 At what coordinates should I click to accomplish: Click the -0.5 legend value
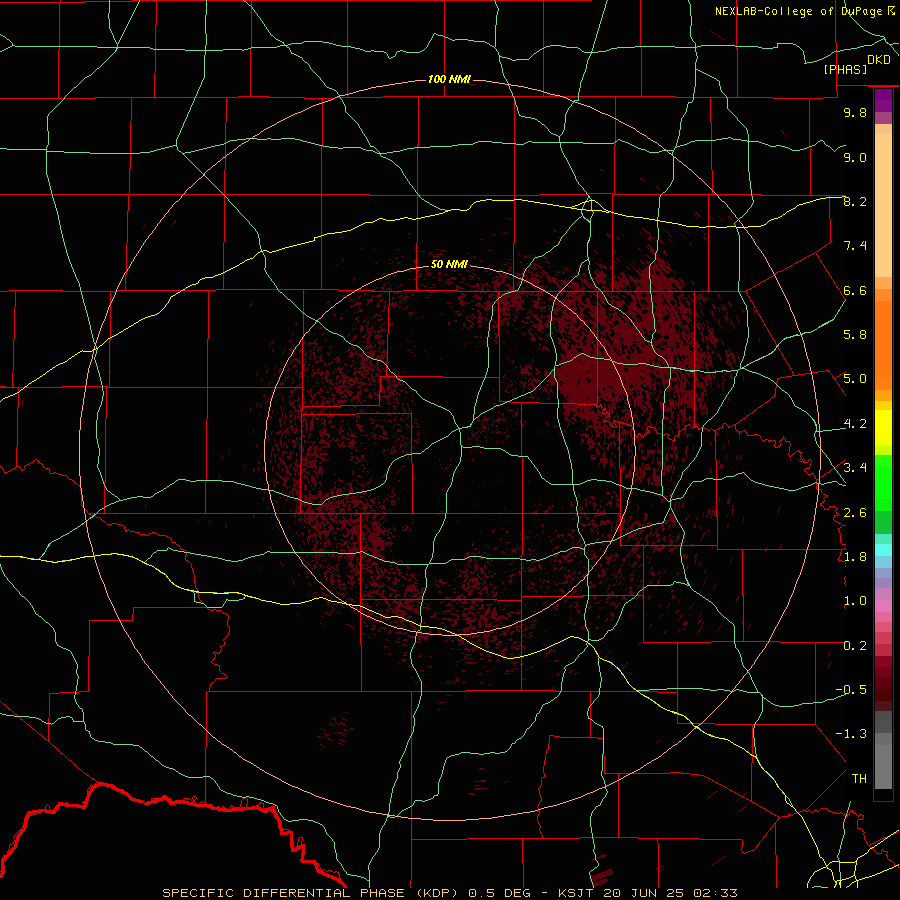click(x=851, y=690)
